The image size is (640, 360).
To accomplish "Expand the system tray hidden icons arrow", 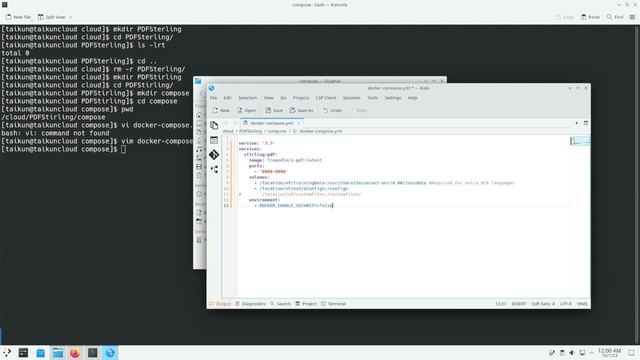I will (x=591, y=353).
